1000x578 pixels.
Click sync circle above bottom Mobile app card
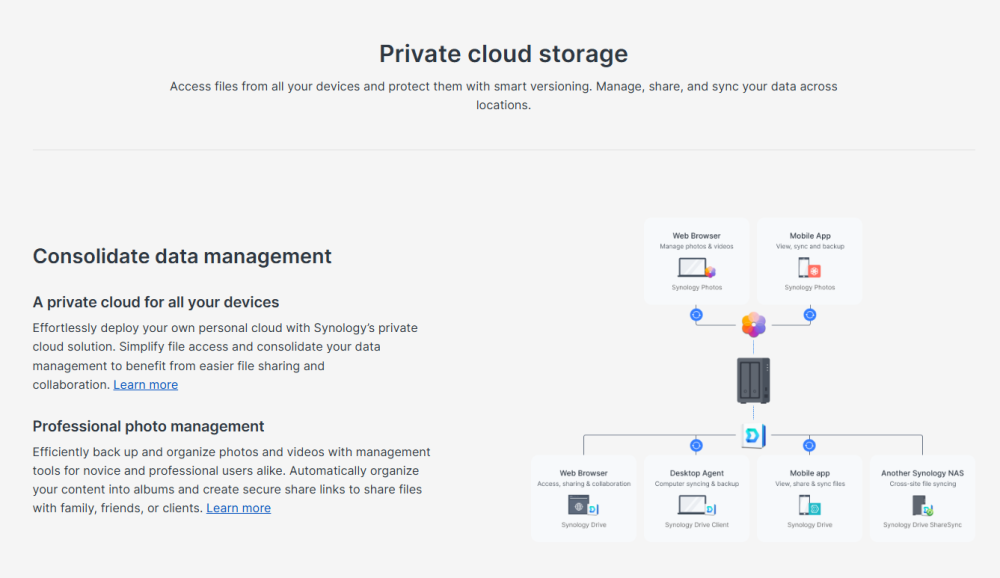pos(809,445)
